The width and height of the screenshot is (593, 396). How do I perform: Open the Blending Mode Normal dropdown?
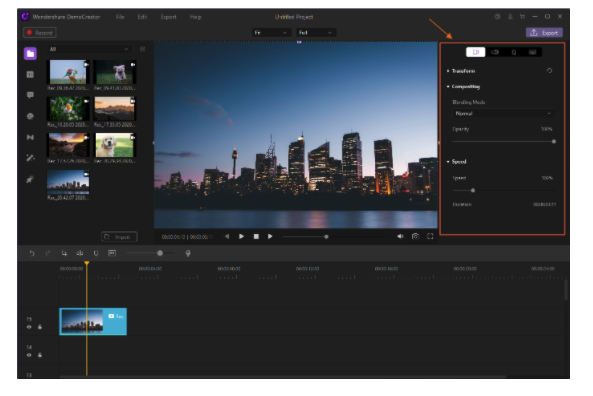503,113
